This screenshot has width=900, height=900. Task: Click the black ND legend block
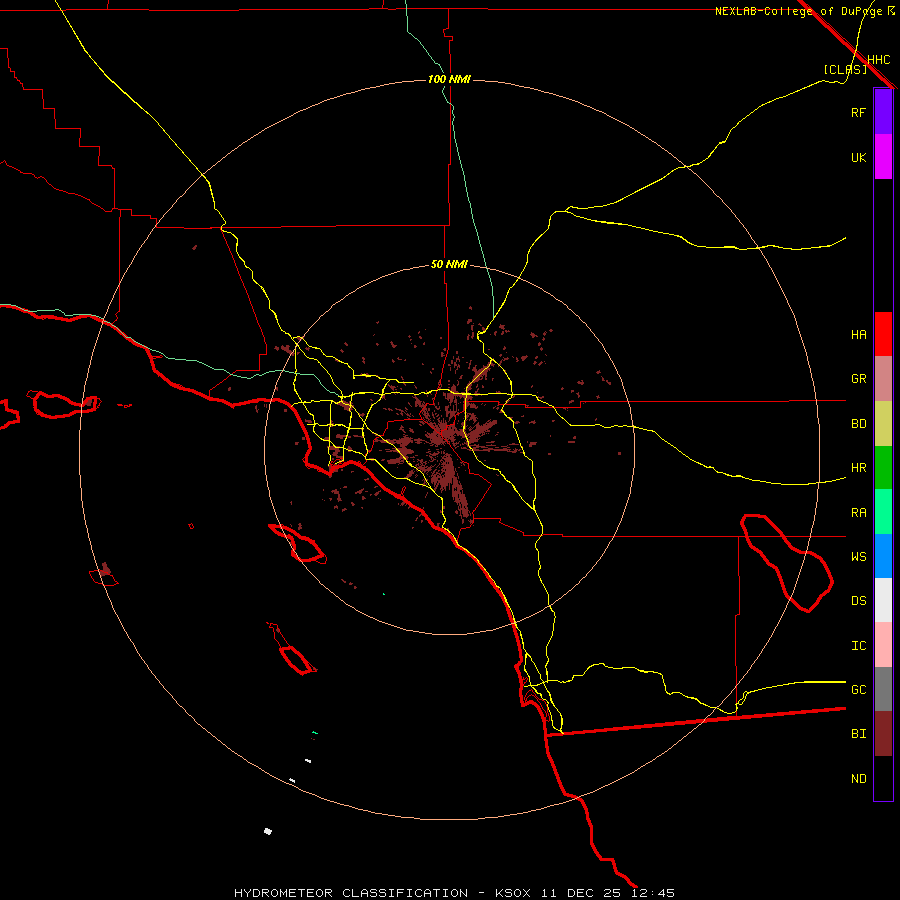(x=883, y=778)
